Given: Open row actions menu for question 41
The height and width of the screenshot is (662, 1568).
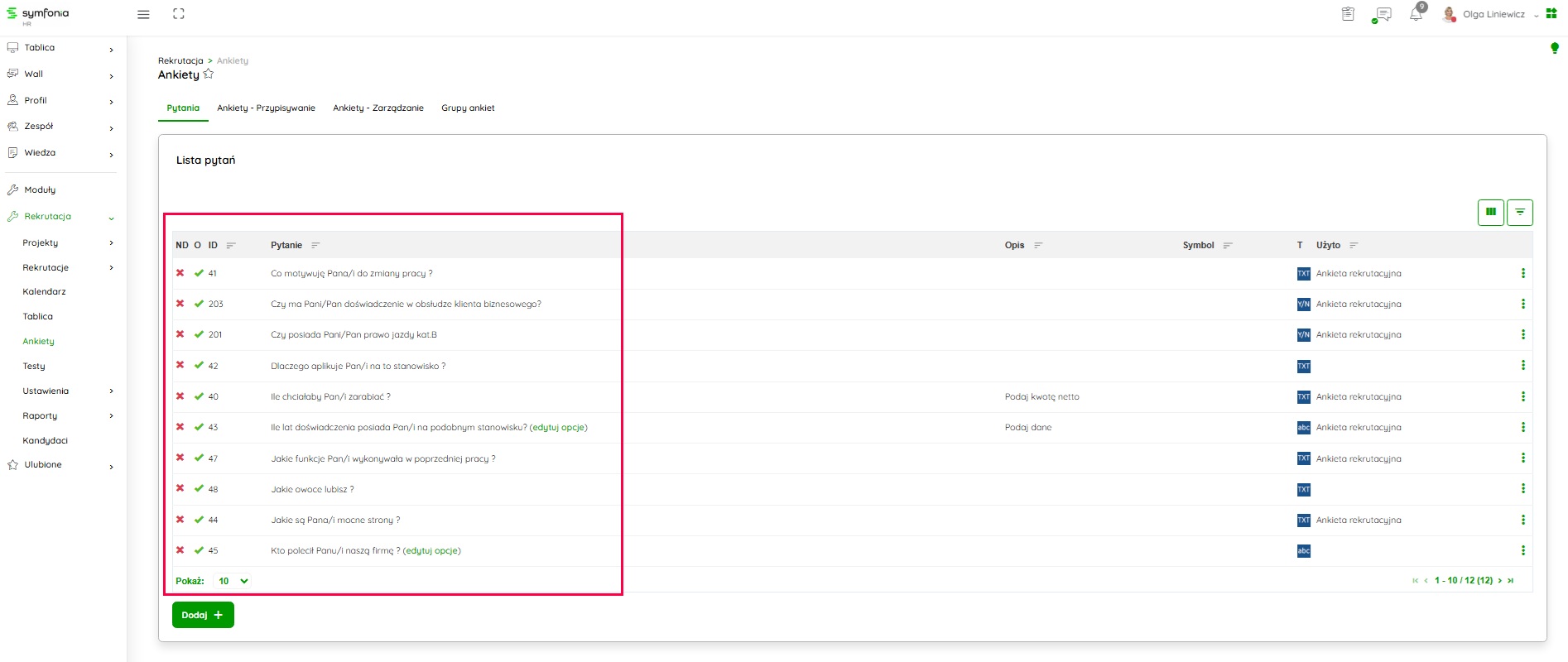Looking at the screenshot, I should click(1522, 273).
